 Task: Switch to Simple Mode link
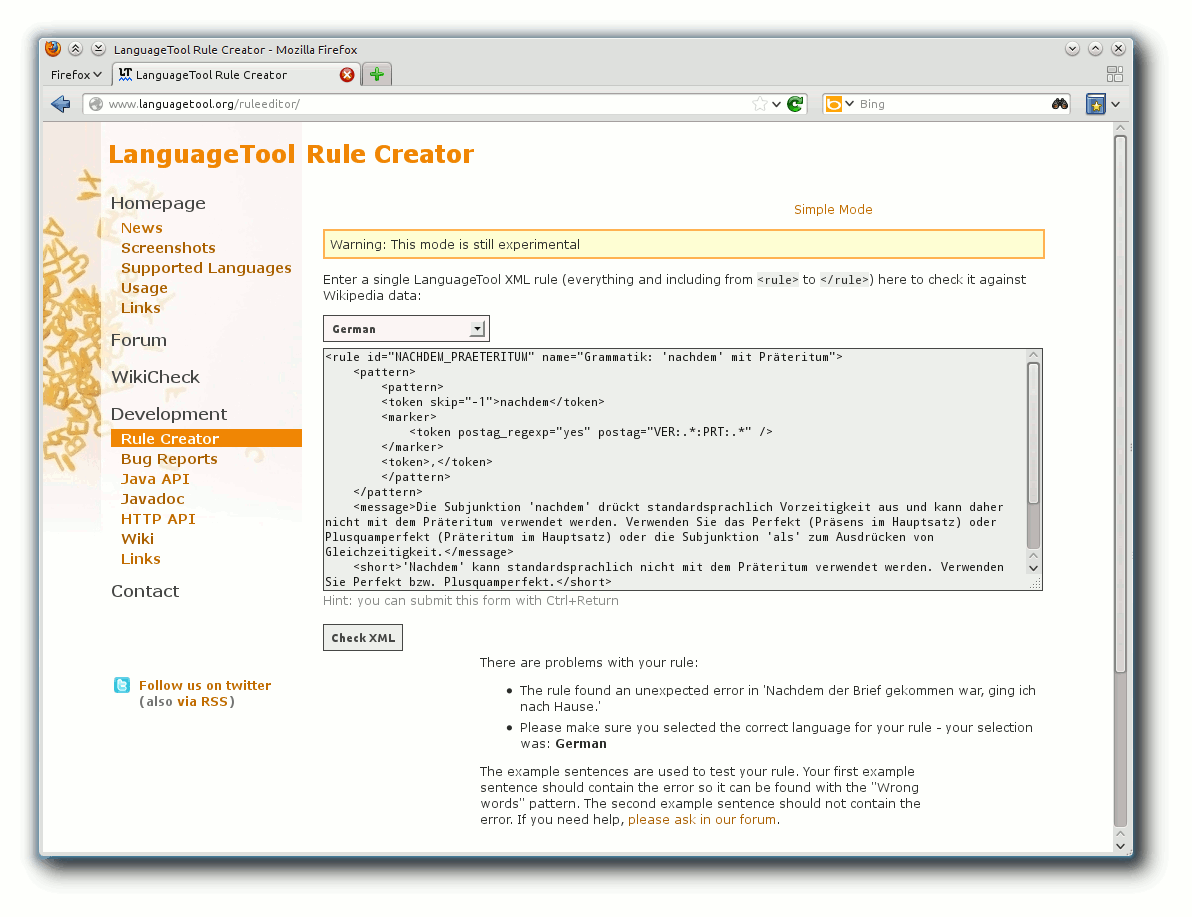(832, 209)
